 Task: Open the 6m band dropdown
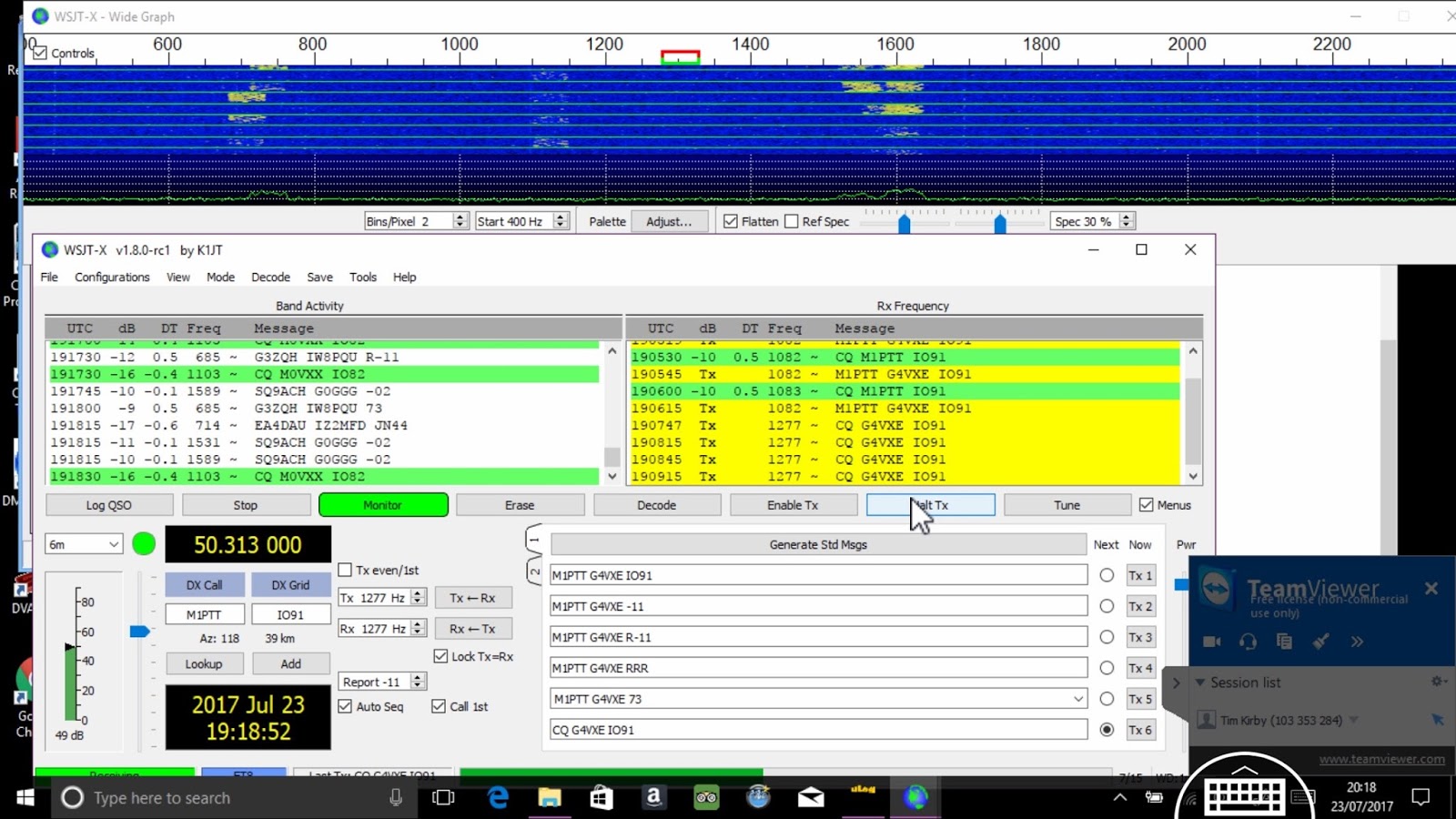(x=84, y=544)
